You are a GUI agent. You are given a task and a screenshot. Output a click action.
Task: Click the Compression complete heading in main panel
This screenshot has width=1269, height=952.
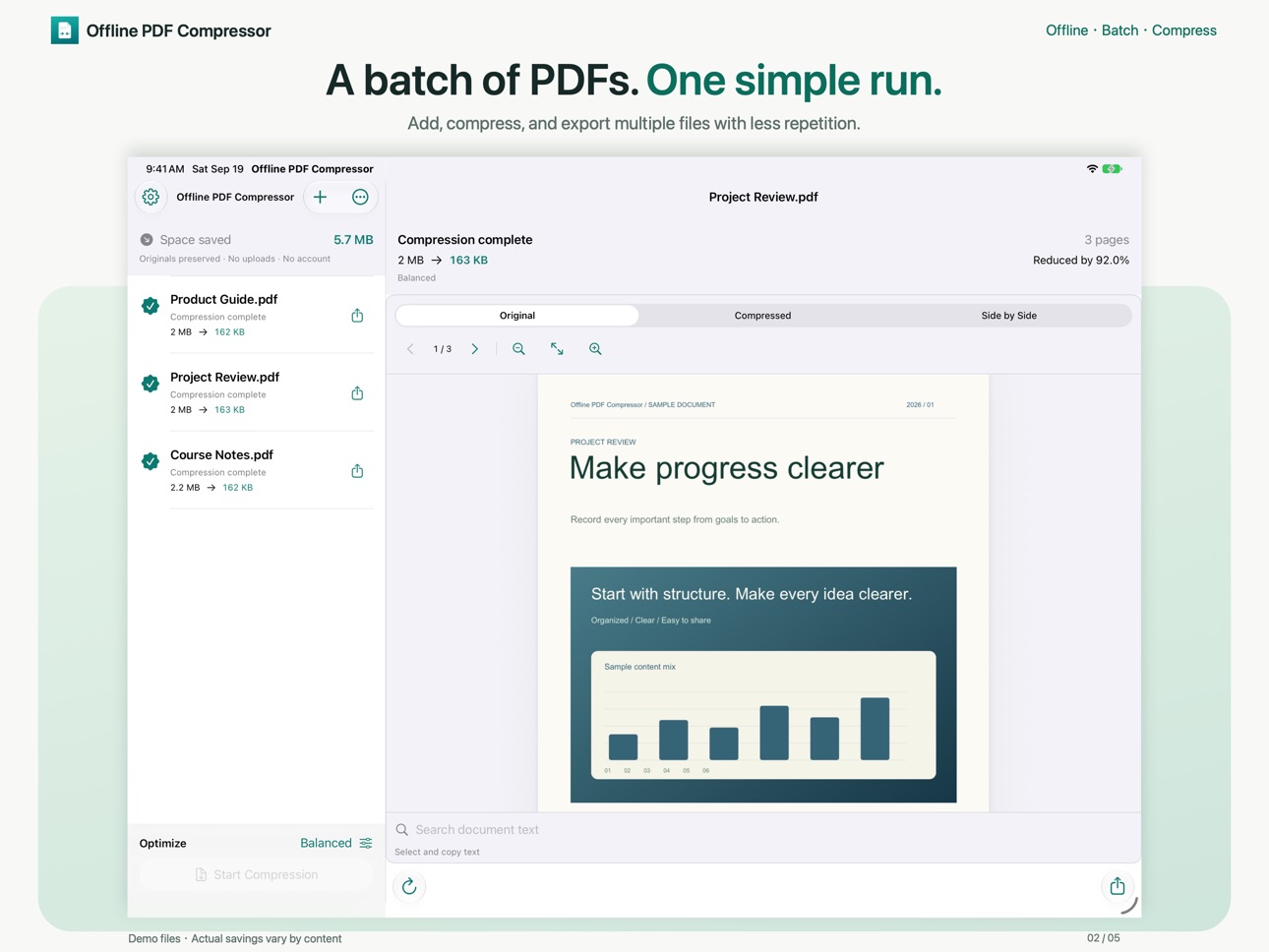click(x=464, y=240)
